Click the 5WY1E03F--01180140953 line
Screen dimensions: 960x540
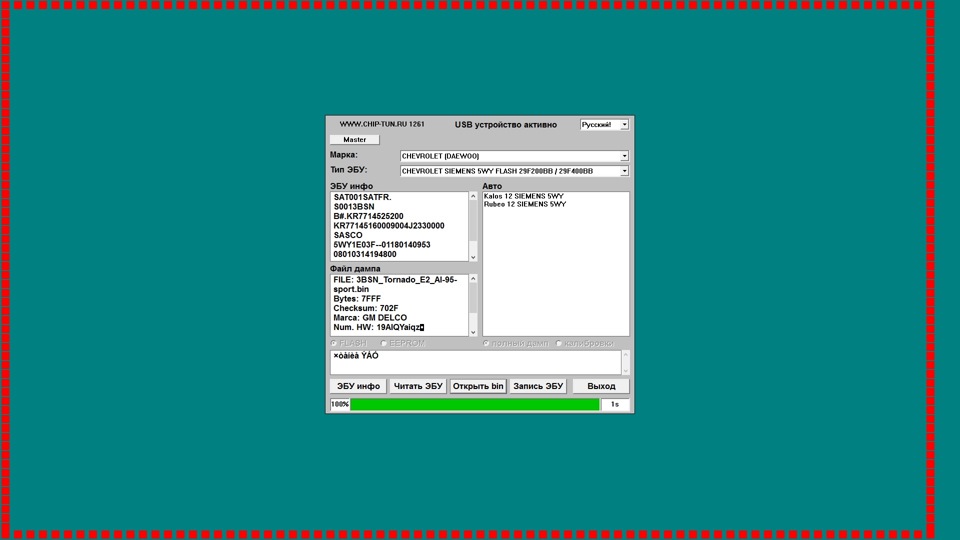381,245
